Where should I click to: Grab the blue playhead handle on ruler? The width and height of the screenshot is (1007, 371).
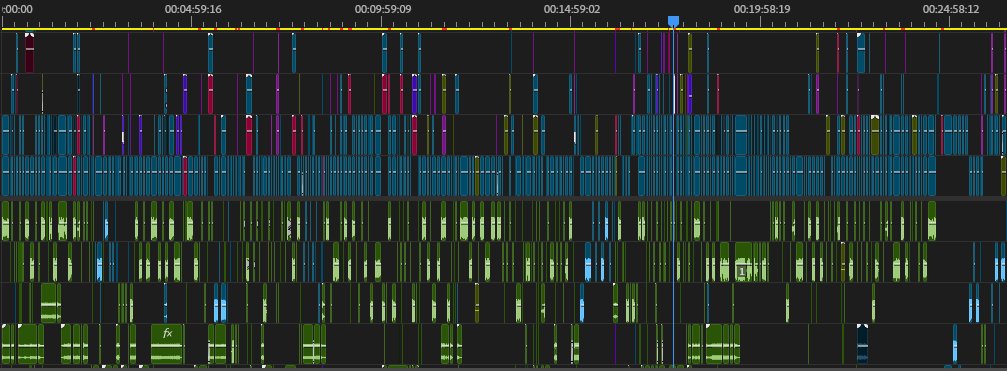673,21
